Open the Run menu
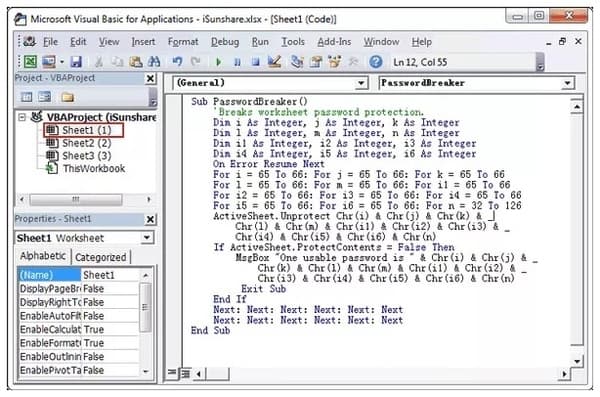 tap(260, 42)
